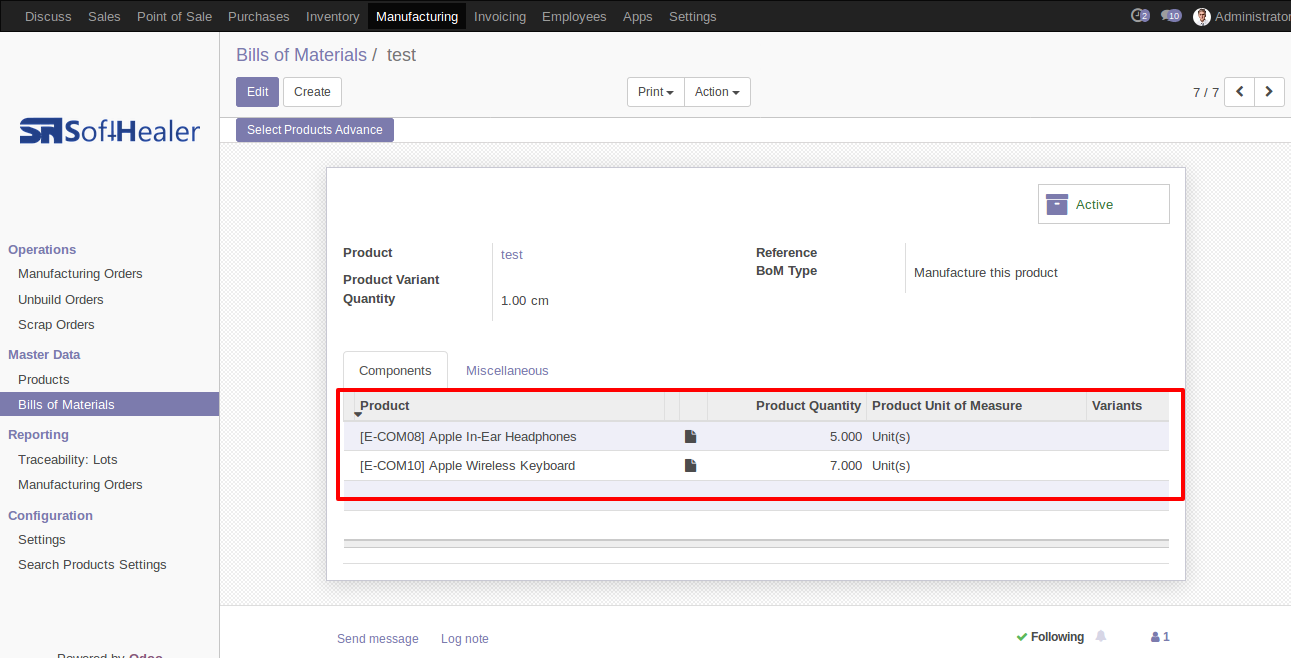The image size is (1291, 658).
Task: Select the Apple In-Ear Headphones row
Action: point(756,436)
